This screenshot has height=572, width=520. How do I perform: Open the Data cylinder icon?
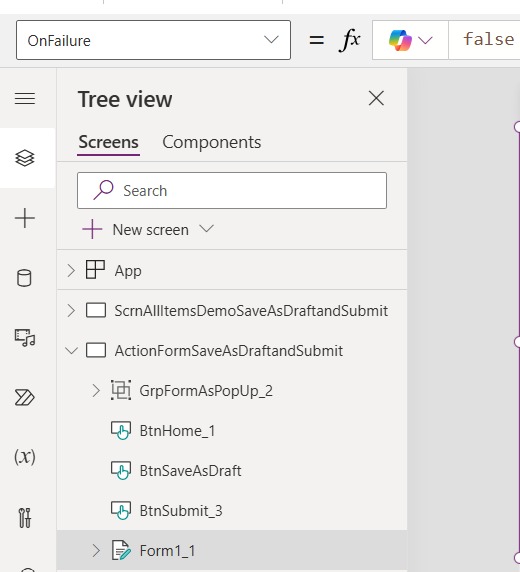24,278
